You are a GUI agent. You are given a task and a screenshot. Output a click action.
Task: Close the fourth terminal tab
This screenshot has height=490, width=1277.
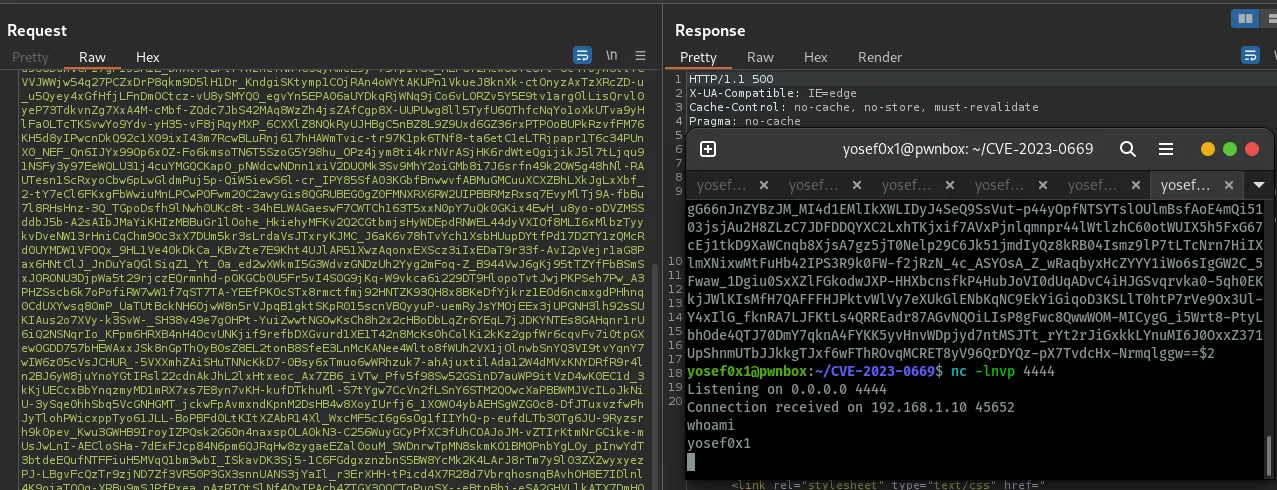pos(1043,185)
